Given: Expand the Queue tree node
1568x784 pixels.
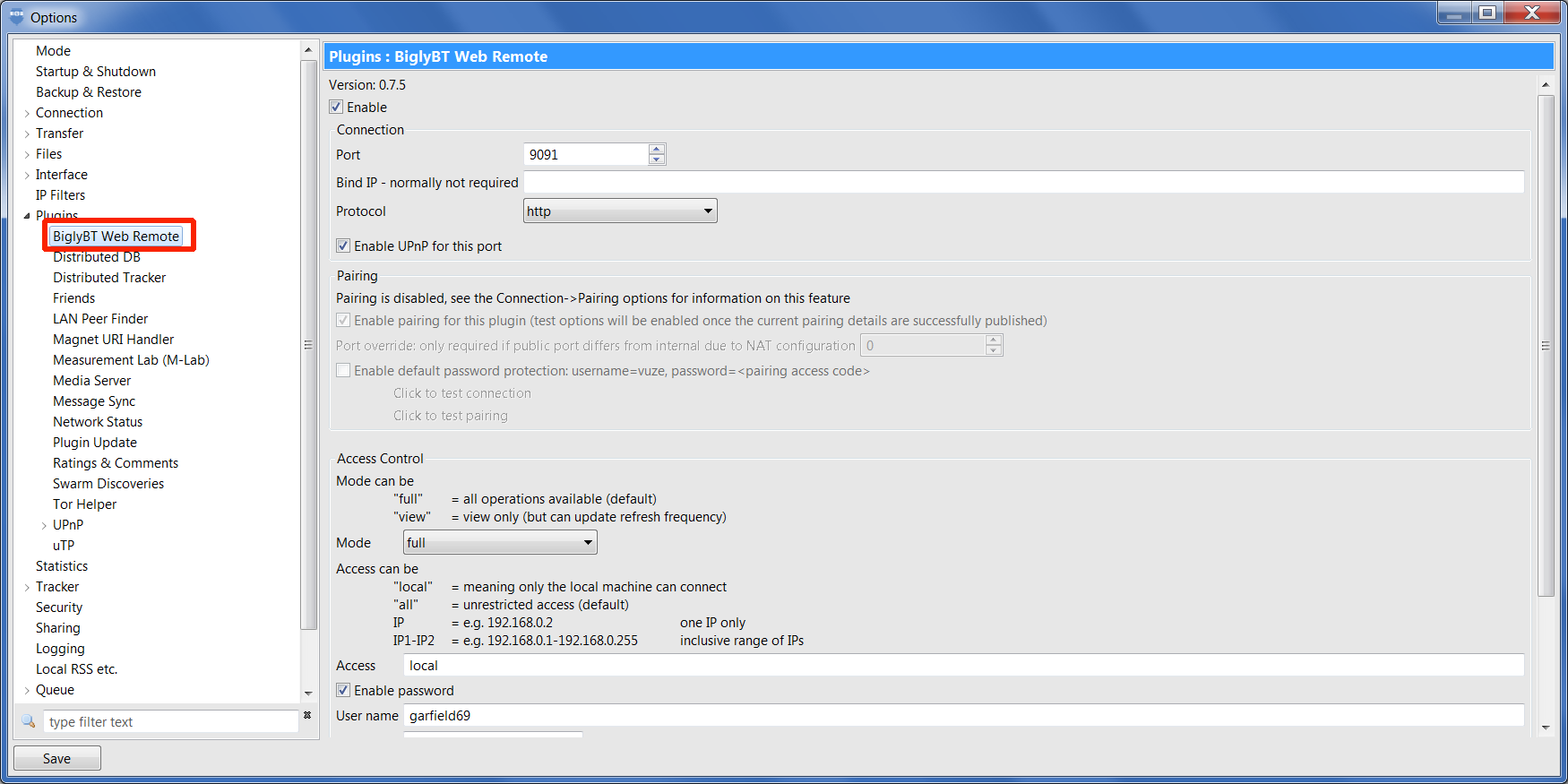Looking at the screenshot, I should [x=27, y=690].
